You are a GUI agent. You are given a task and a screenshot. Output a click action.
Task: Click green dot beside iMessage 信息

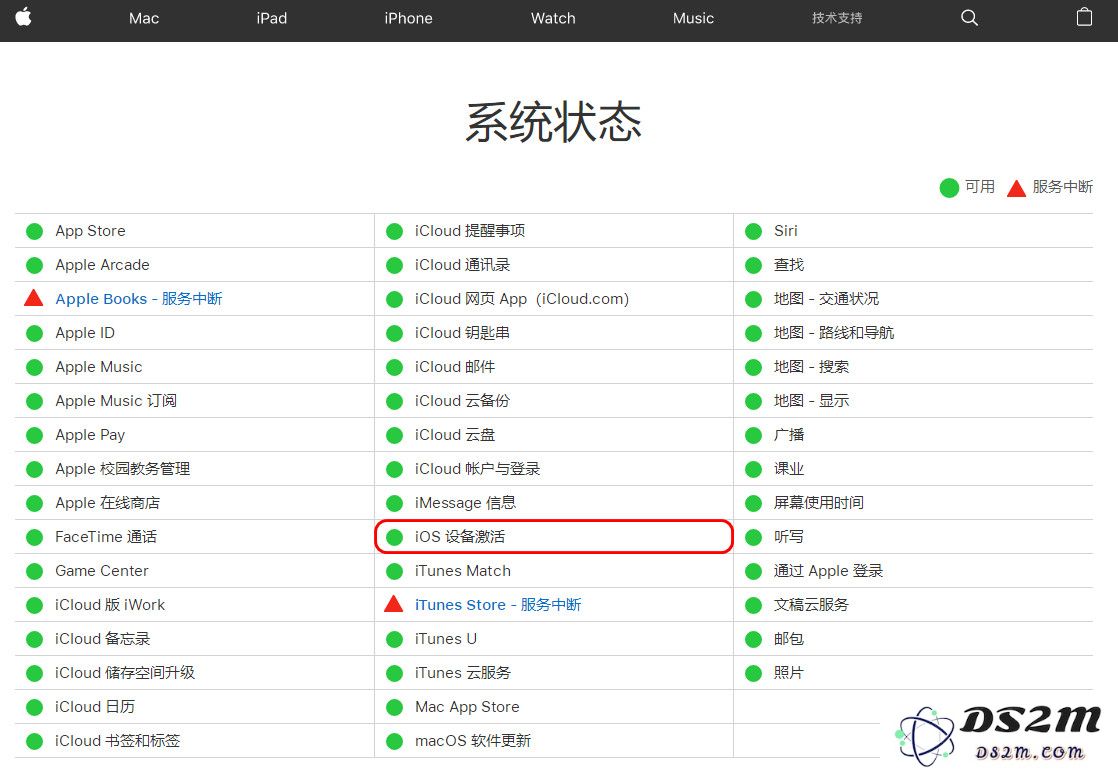pyautogui.click(x=394, y=503)
